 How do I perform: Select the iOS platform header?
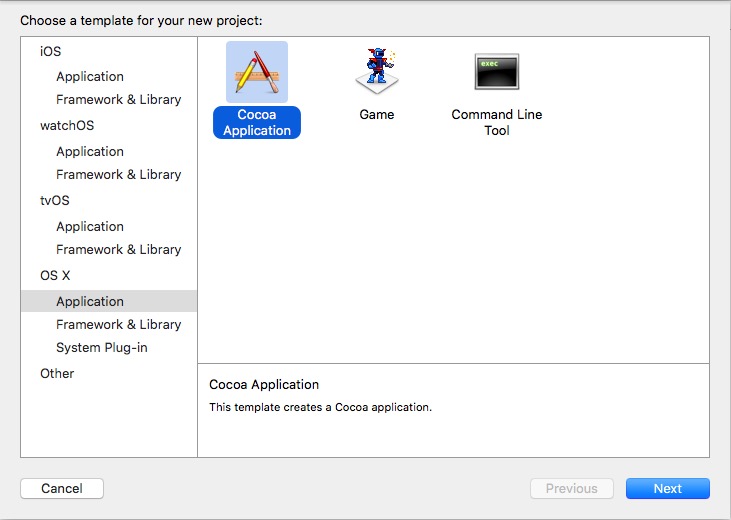[x=50, y=51]
